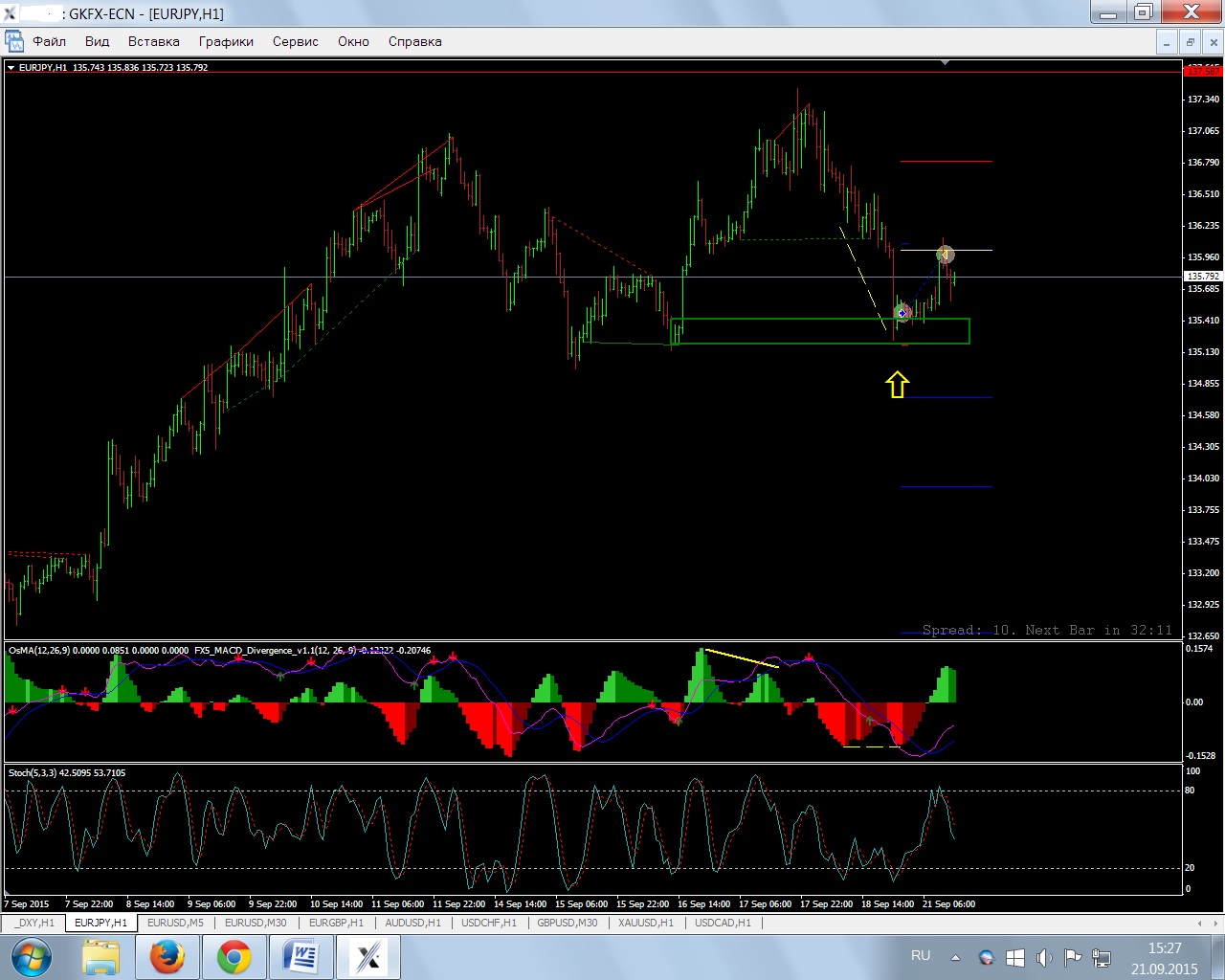Image resolution: width=1225 pixels, height=980 pixels.
Task: Expand the EURJPY,H1 chart header triangle
Action: pos(11,67)
